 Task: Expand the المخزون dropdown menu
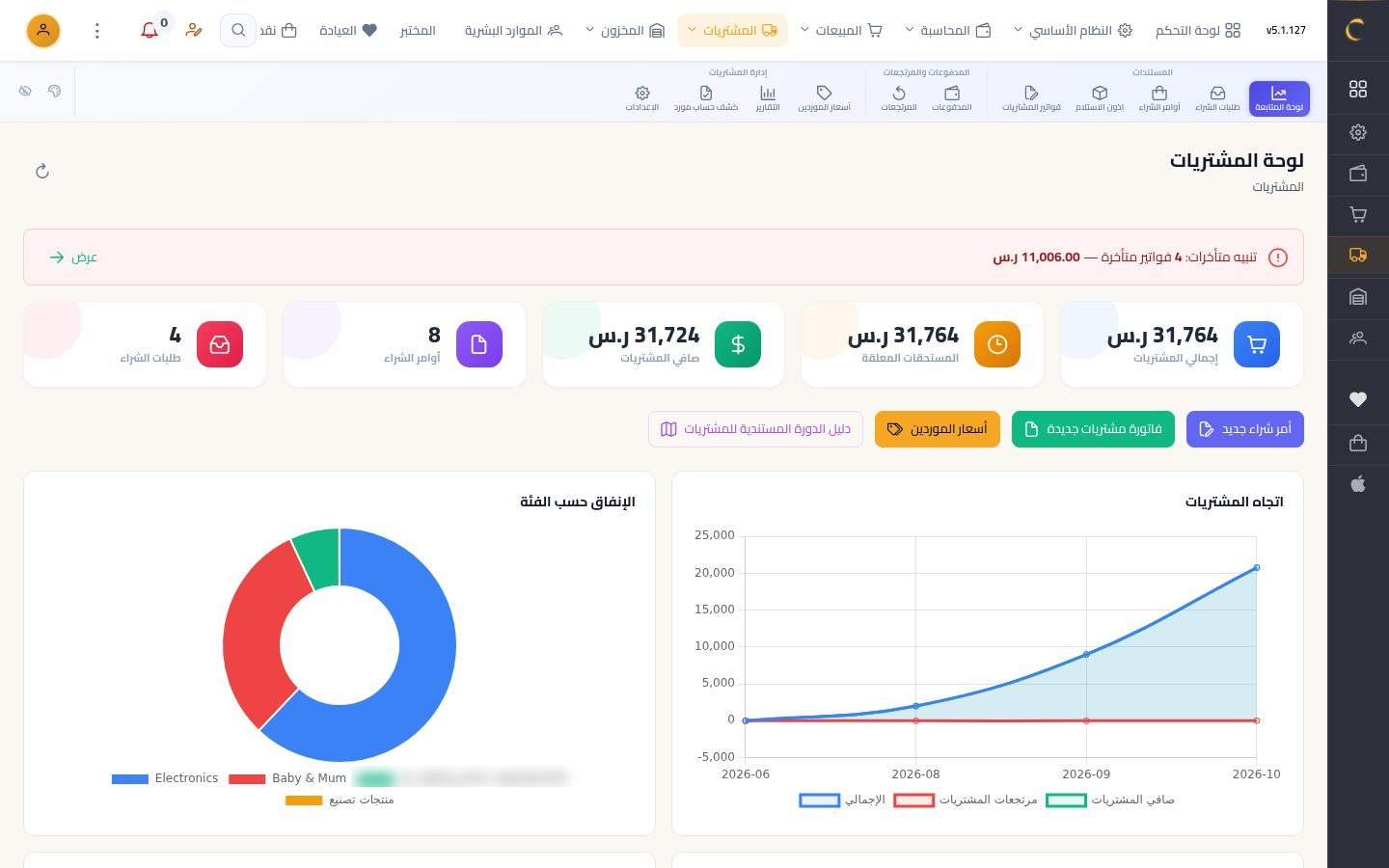tap(625, 31)
